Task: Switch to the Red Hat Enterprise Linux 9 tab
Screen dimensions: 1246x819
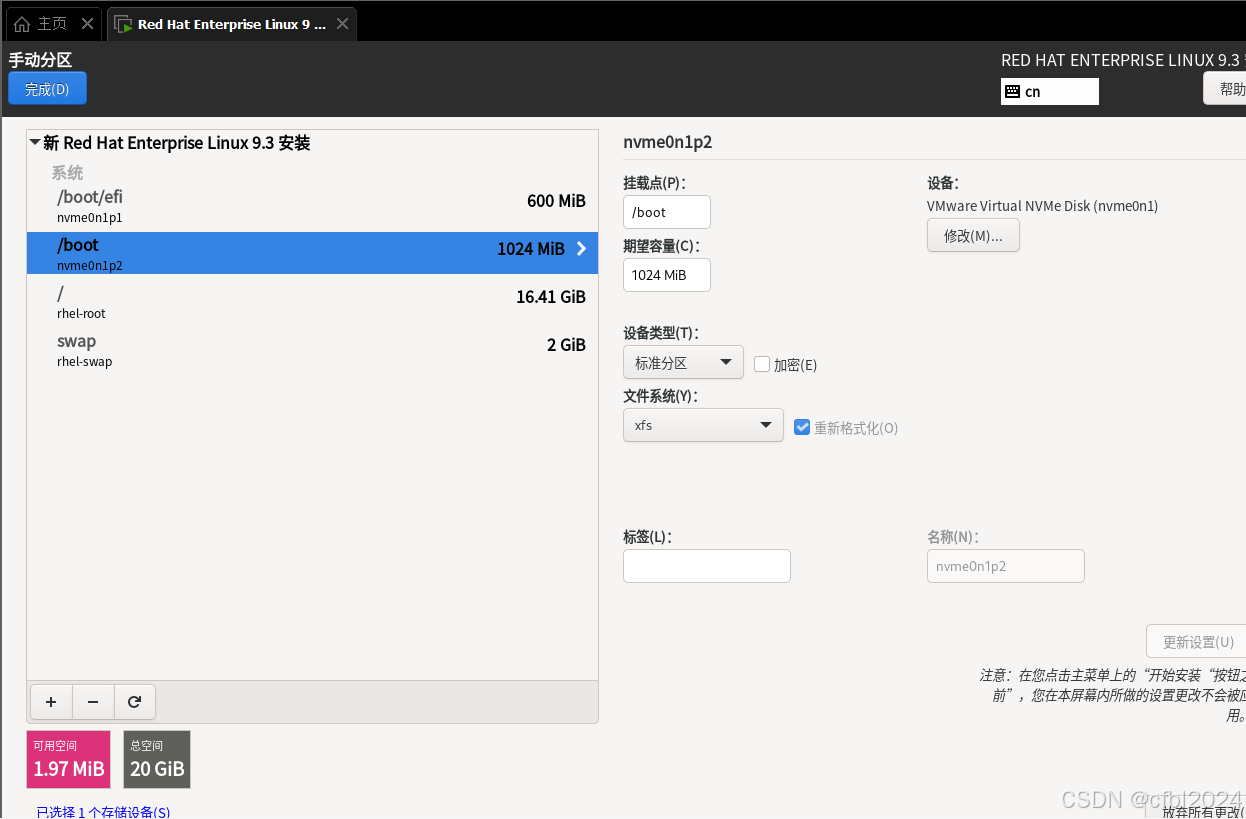Action: [x=232, y=24]
